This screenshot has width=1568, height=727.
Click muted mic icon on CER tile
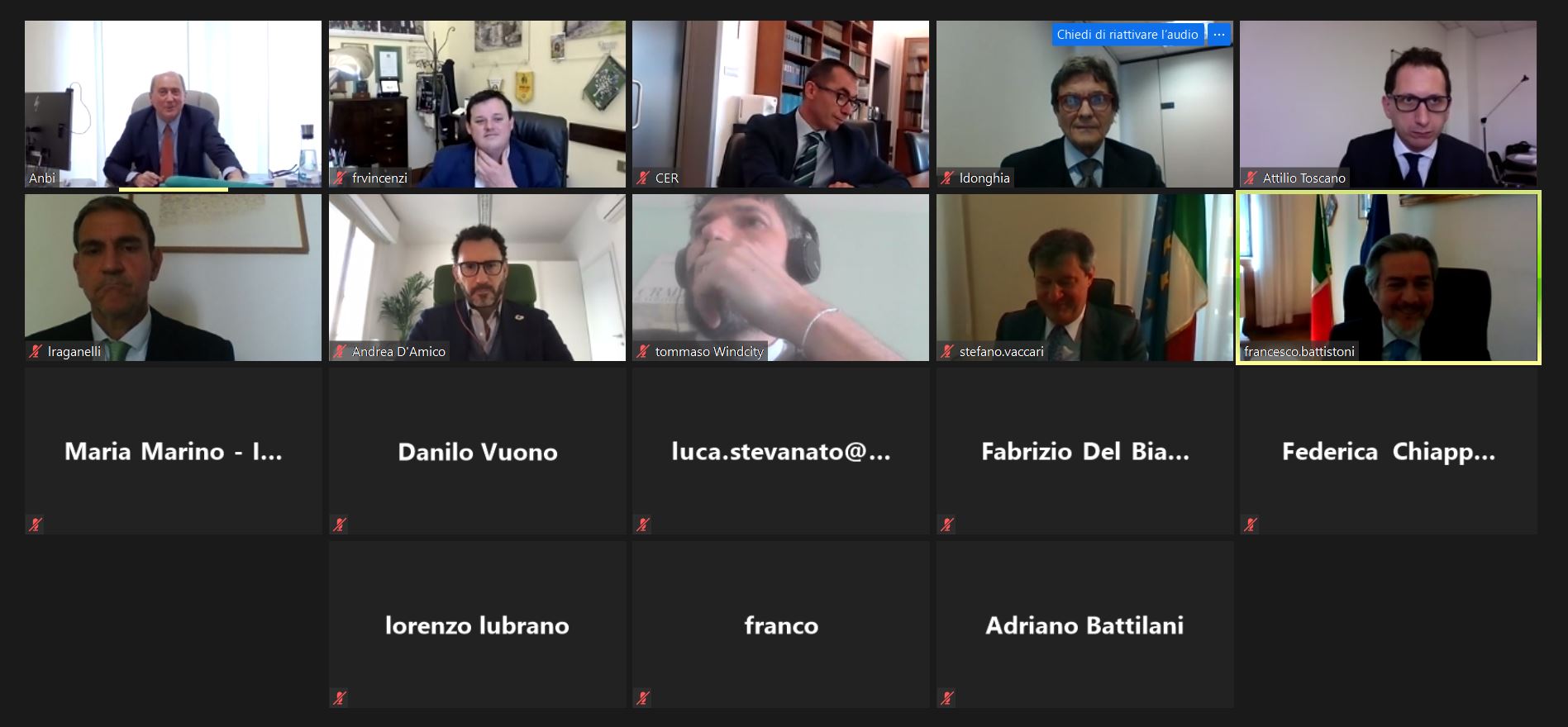pos(643,178)
